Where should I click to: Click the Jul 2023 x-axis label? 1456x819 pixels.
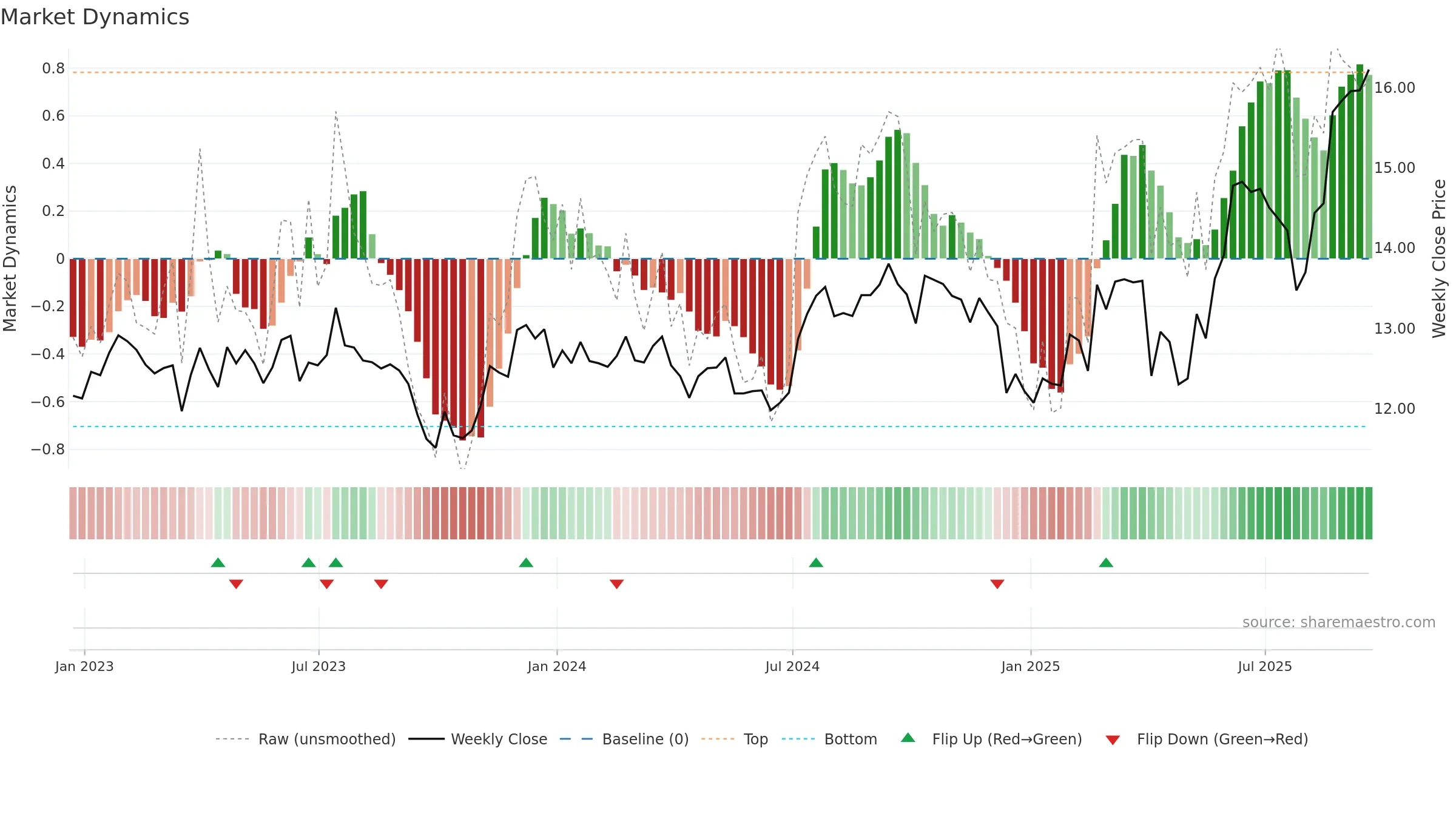point(318,666)
